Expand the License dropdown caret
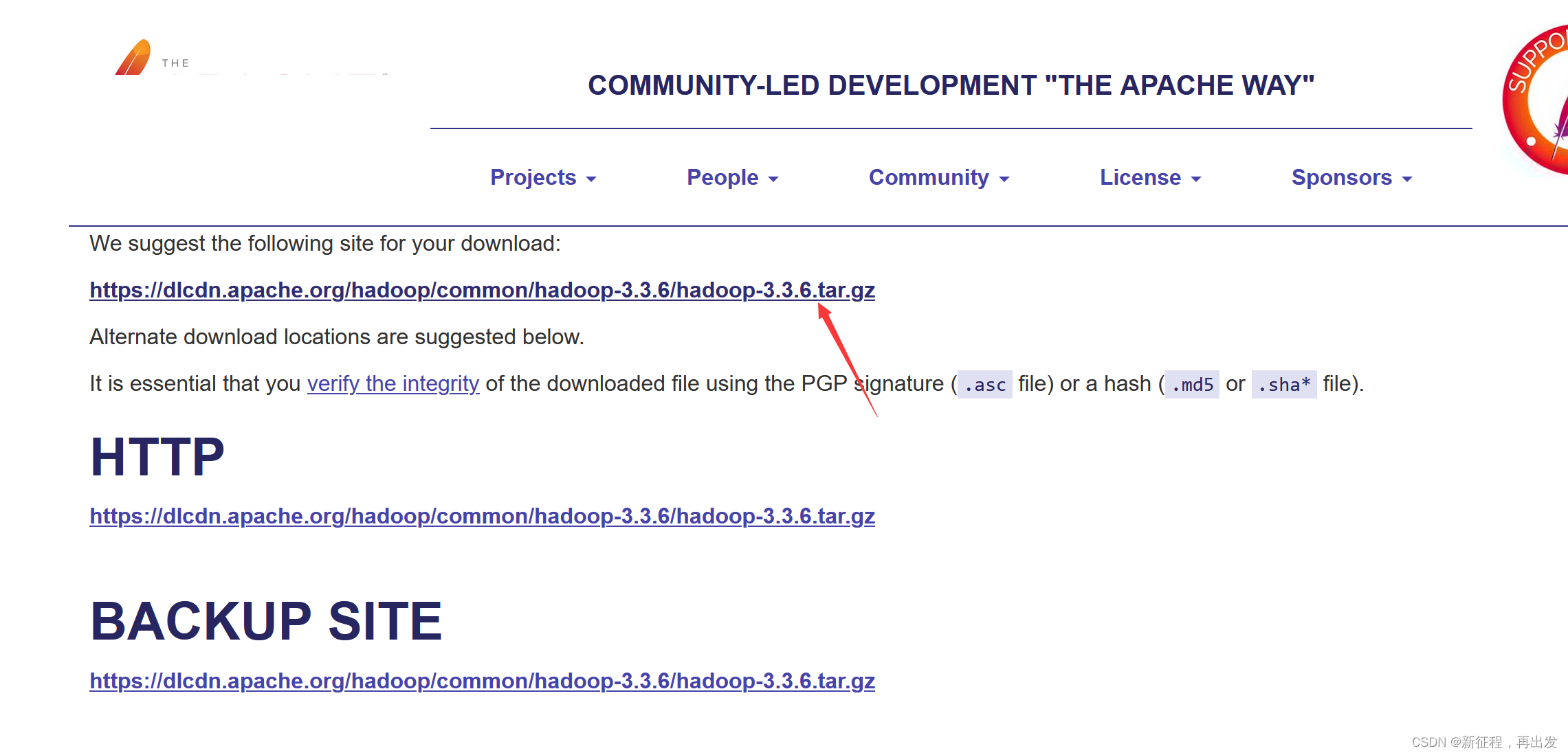1568x755 pixels. 1196,179
